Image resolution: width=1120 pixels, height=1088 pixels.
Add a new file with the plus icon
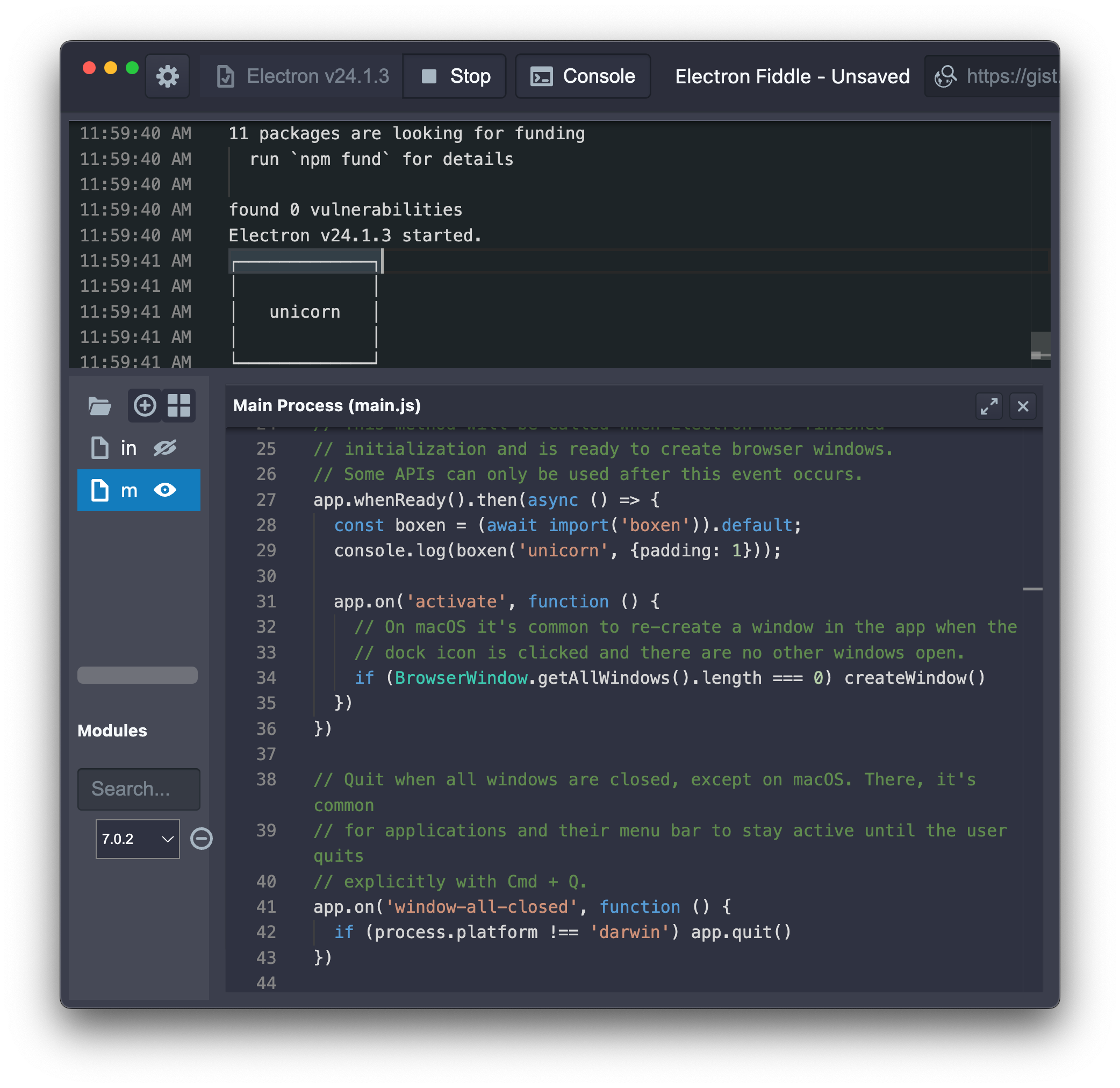pyautogui.click(x=145, y=406)
